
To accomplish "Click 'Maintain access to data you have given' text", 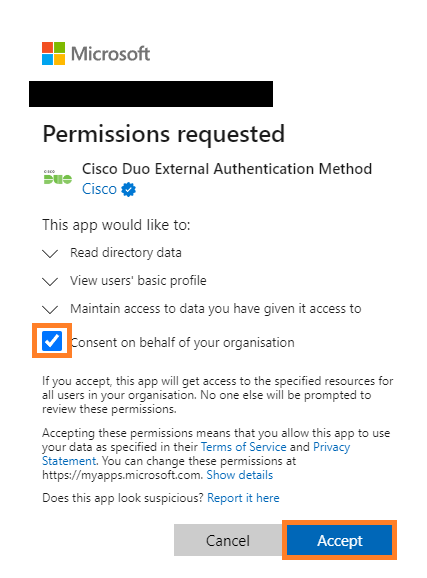I will 181,309.
